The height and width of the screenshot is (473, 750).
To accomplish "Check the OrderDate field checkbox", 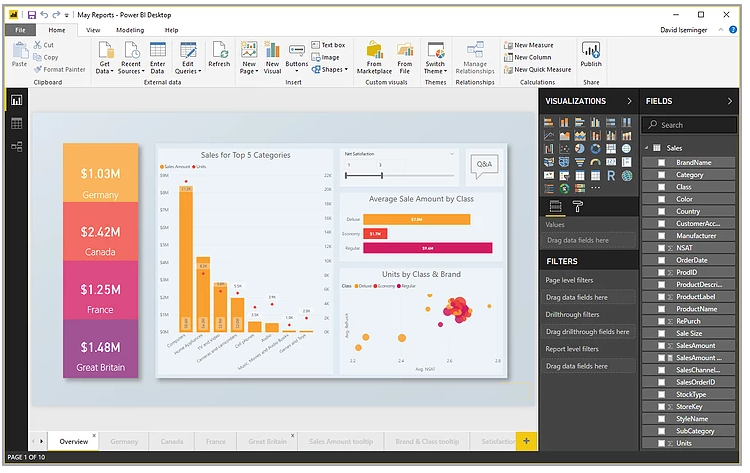I will (x=662, y=260).
